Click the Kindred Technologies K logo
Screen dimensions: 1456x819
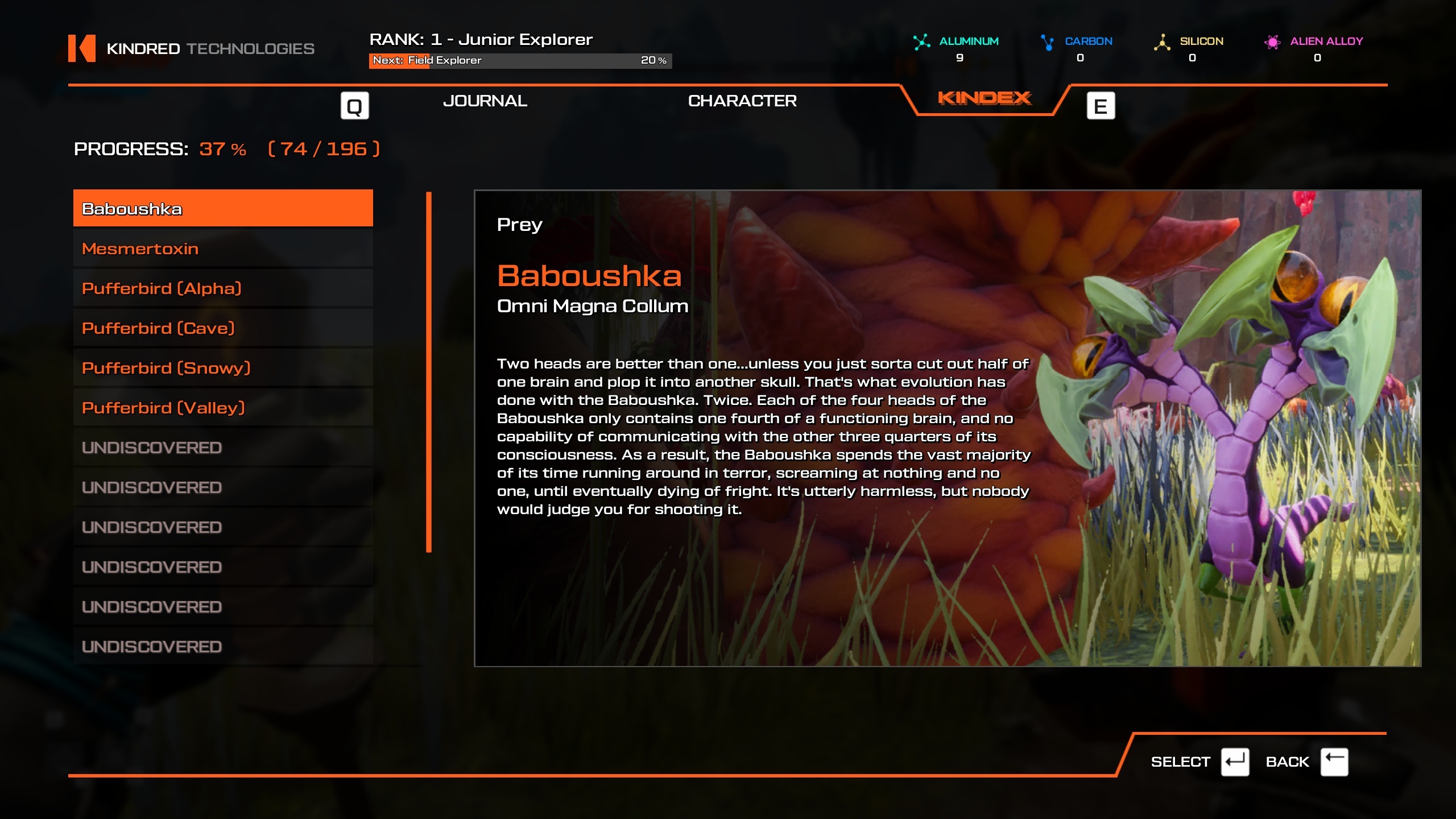[82, 48]
